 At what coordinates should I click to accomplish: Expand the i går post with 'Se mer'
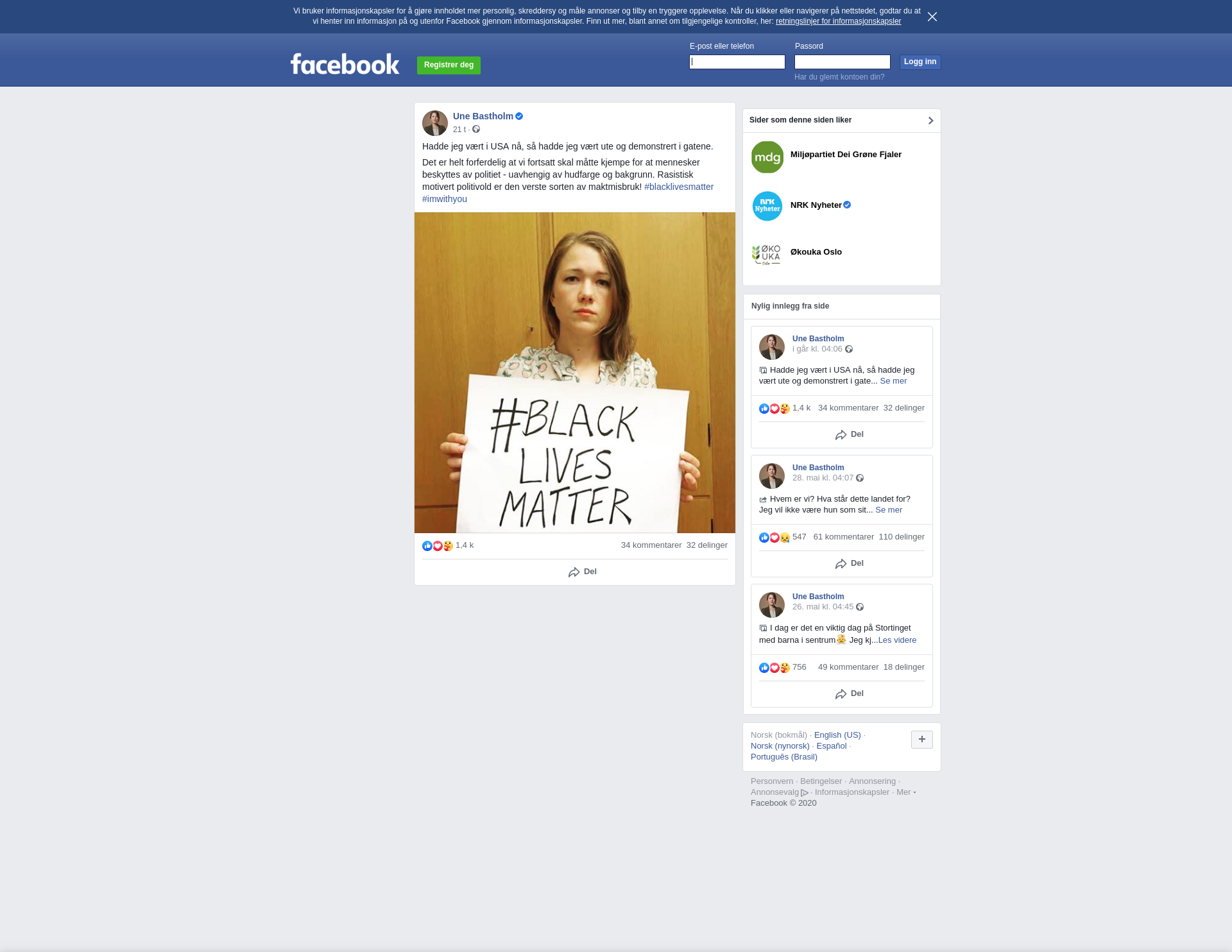click(x=893, y=381)
